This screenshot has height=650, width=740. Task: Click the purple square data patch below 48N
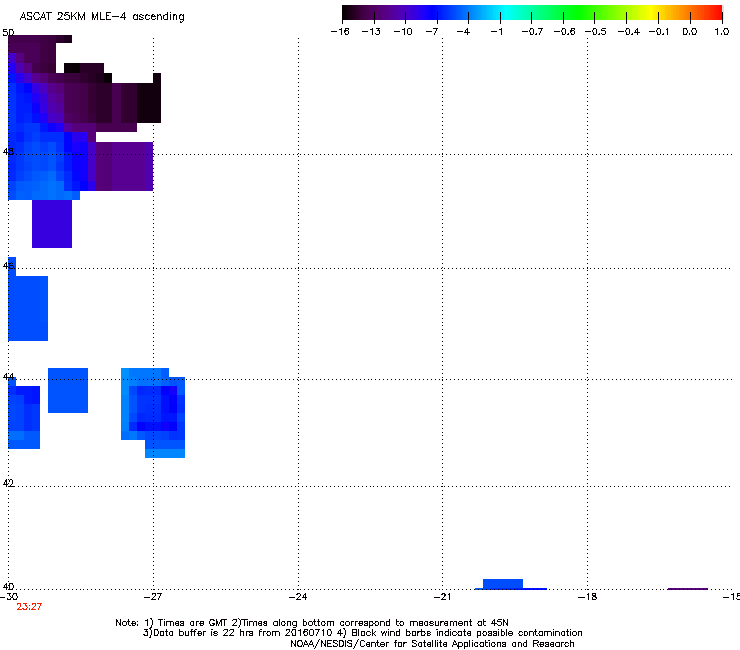click(x=52, y=224)
